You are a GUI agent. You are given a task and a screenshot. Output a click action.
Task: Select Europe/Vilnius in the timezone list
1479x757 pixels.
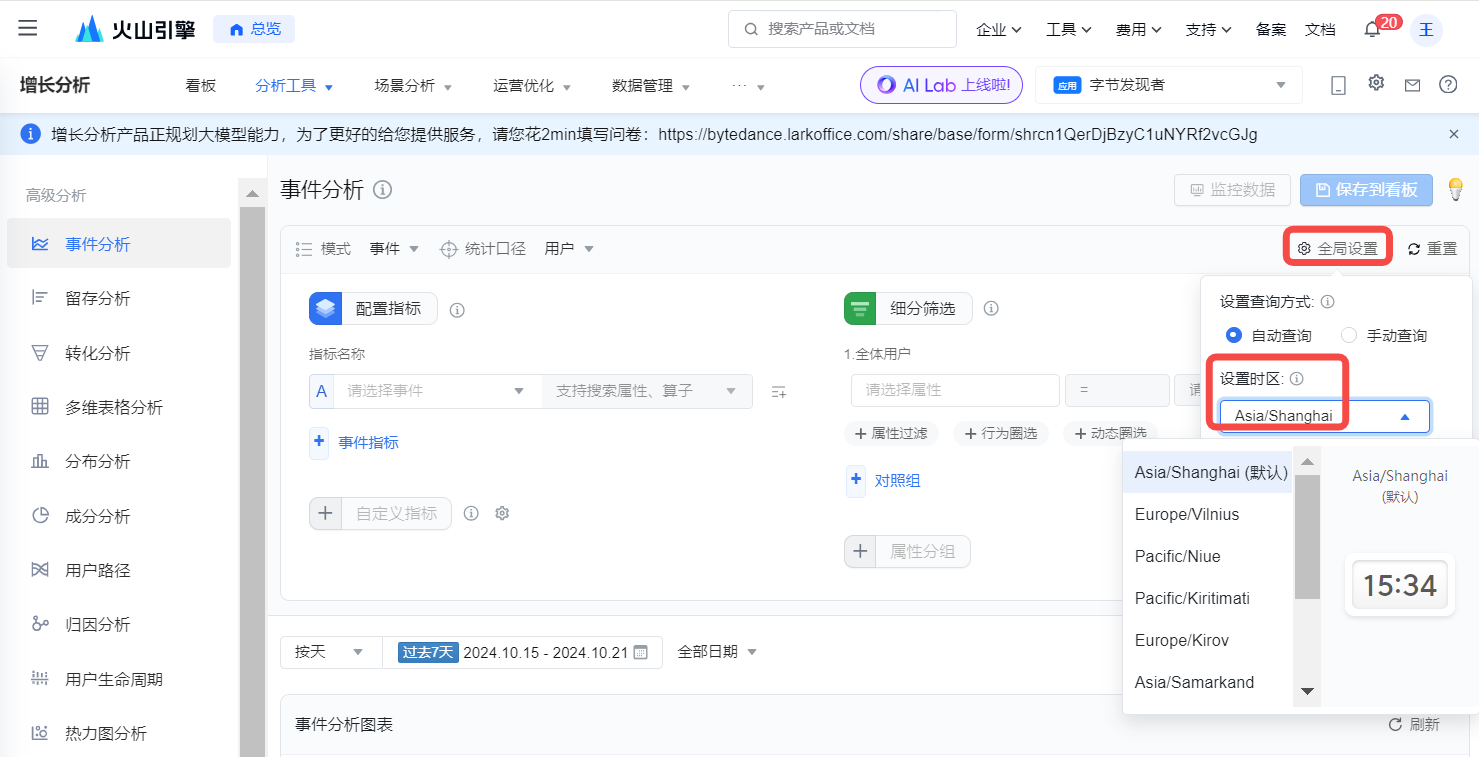[1208, 514]
